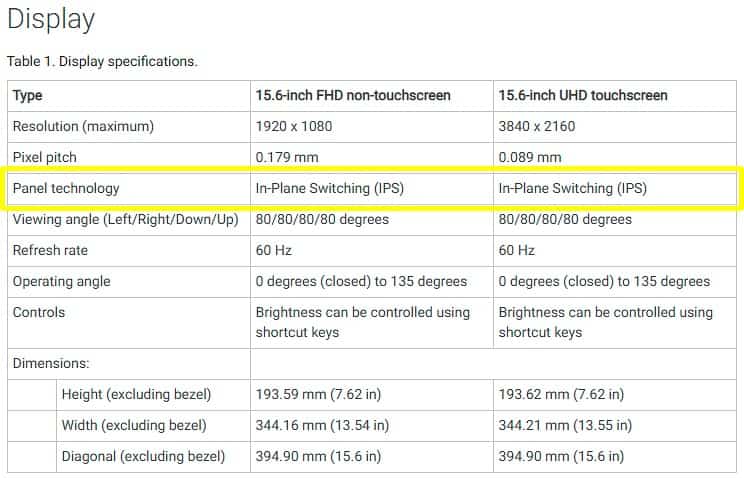The height and width of the screenshot is (478, 744).
Task: Select the 'Pixel pitch' row label
Action: (x=45, y=157)
